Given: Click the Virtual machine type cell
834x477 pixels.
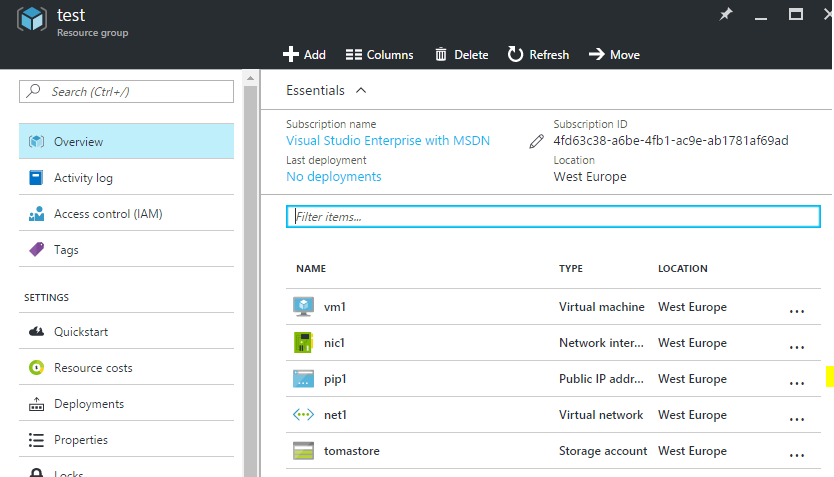Looking at the screenshot, I should click(x=602, y=307).
